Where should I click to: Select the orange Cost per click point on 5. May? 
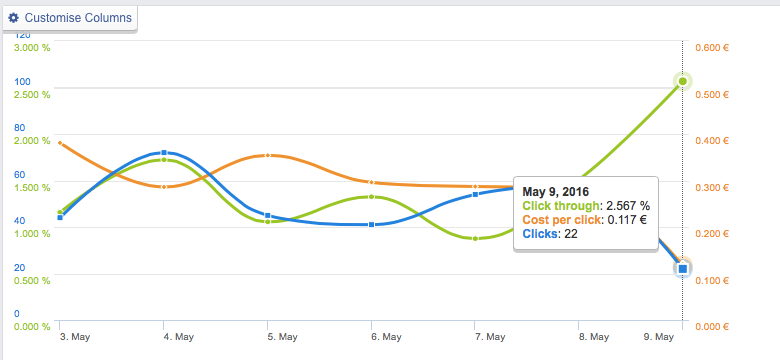pos(268,155)
